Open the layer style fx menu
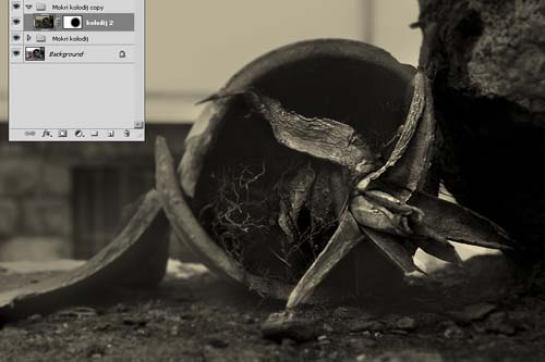Viewport: 545px width, 362px height. 46,133
